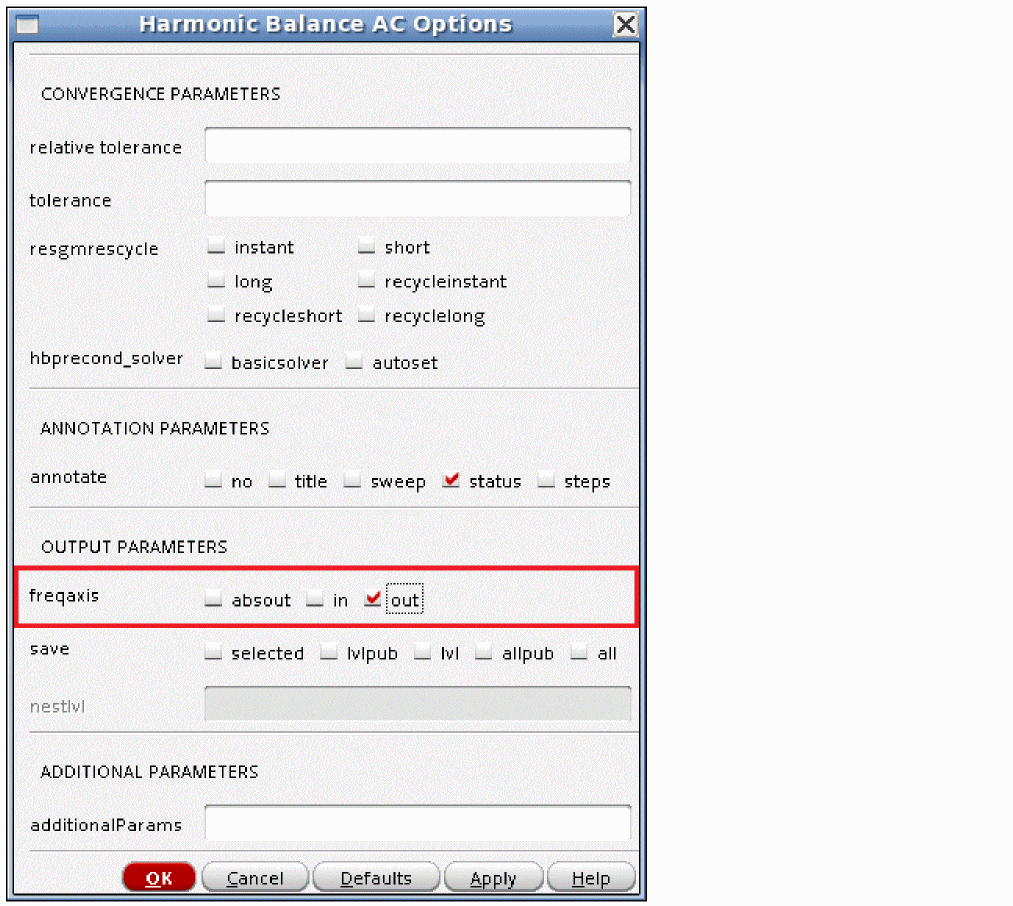The image size is (1013, 906).
Task: Check the recycleinstant option
Action: pyautogui.click(x=366, y=280)
